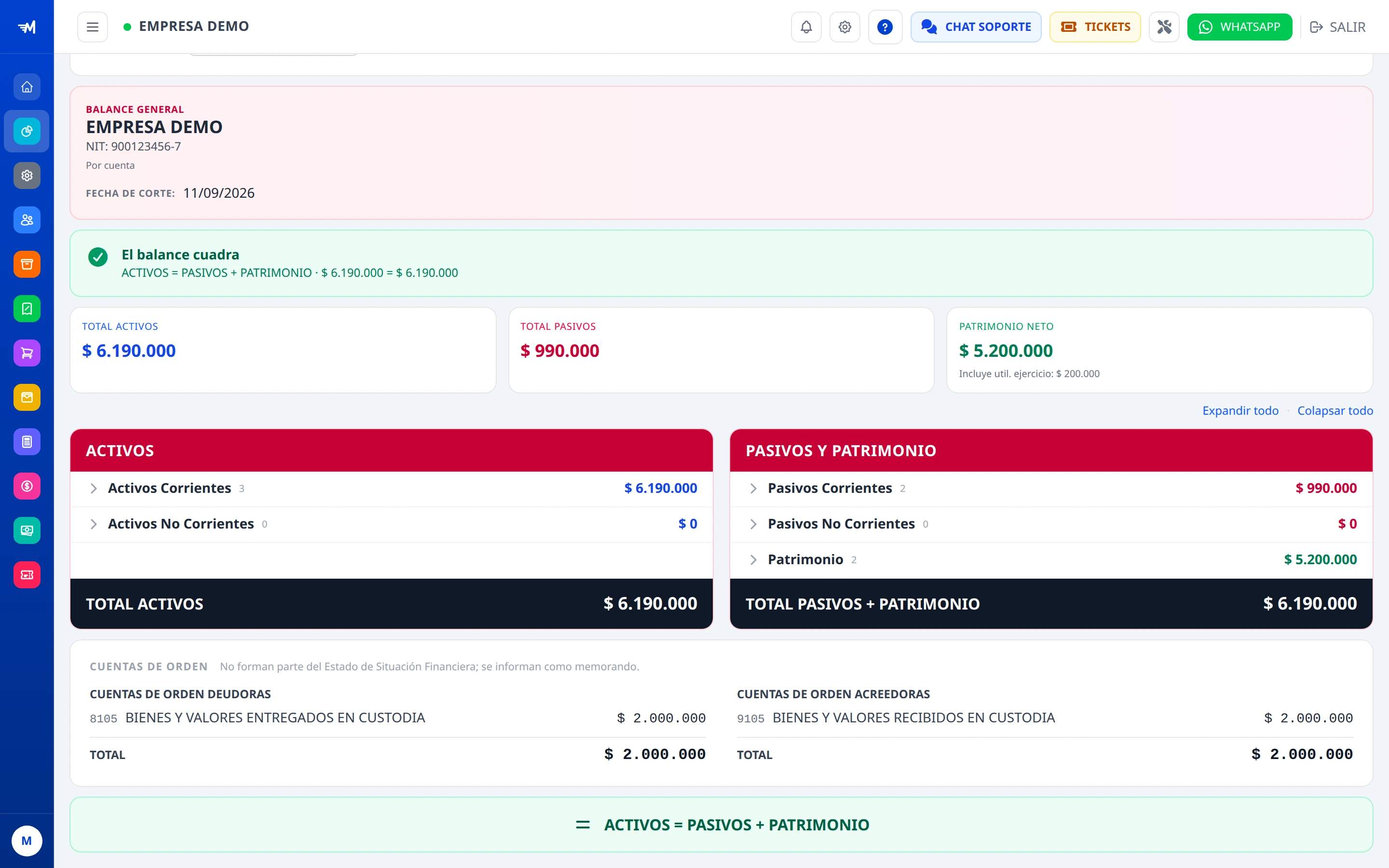Open the home icon in sidebar
The height and width of the screenshot is (868, 1389).
(27, 87)
